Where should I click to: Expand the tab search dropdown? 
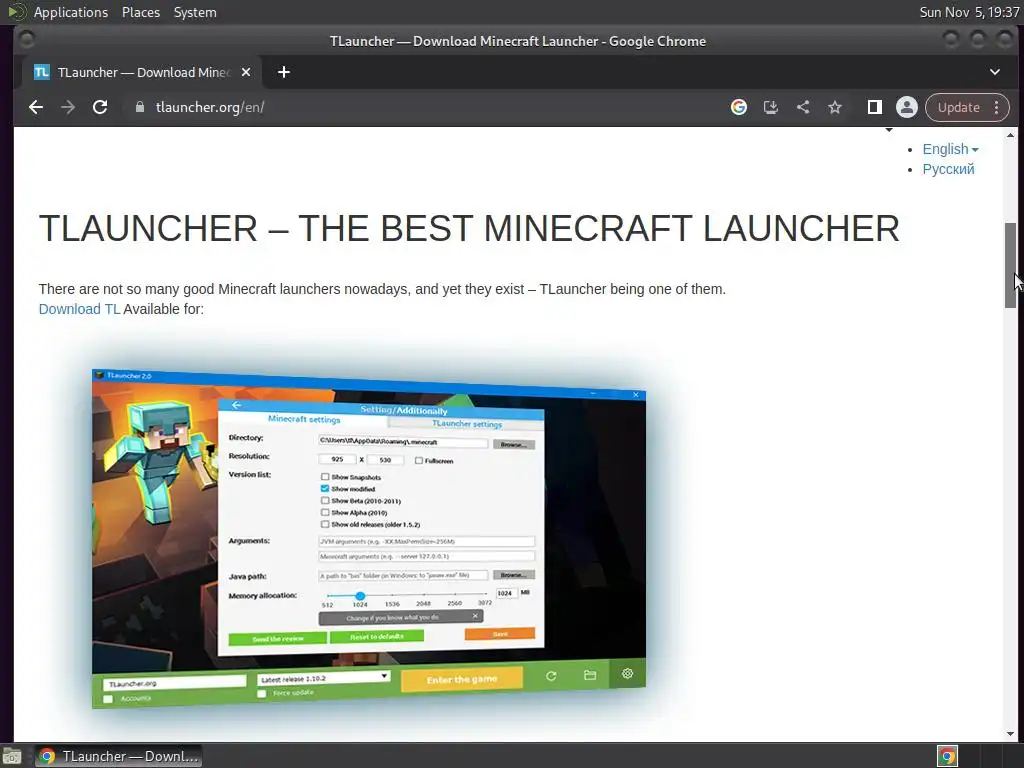pos(995,72)
